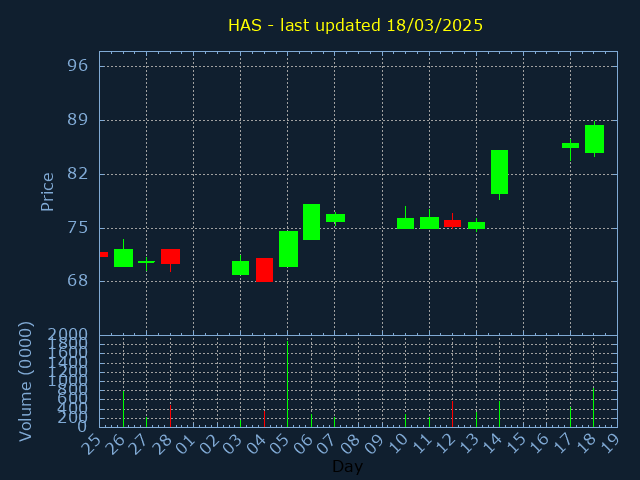This screenshot has width=640, height=480.
Task: Select day label 17 on the x-axis
Action: point(562,444)
